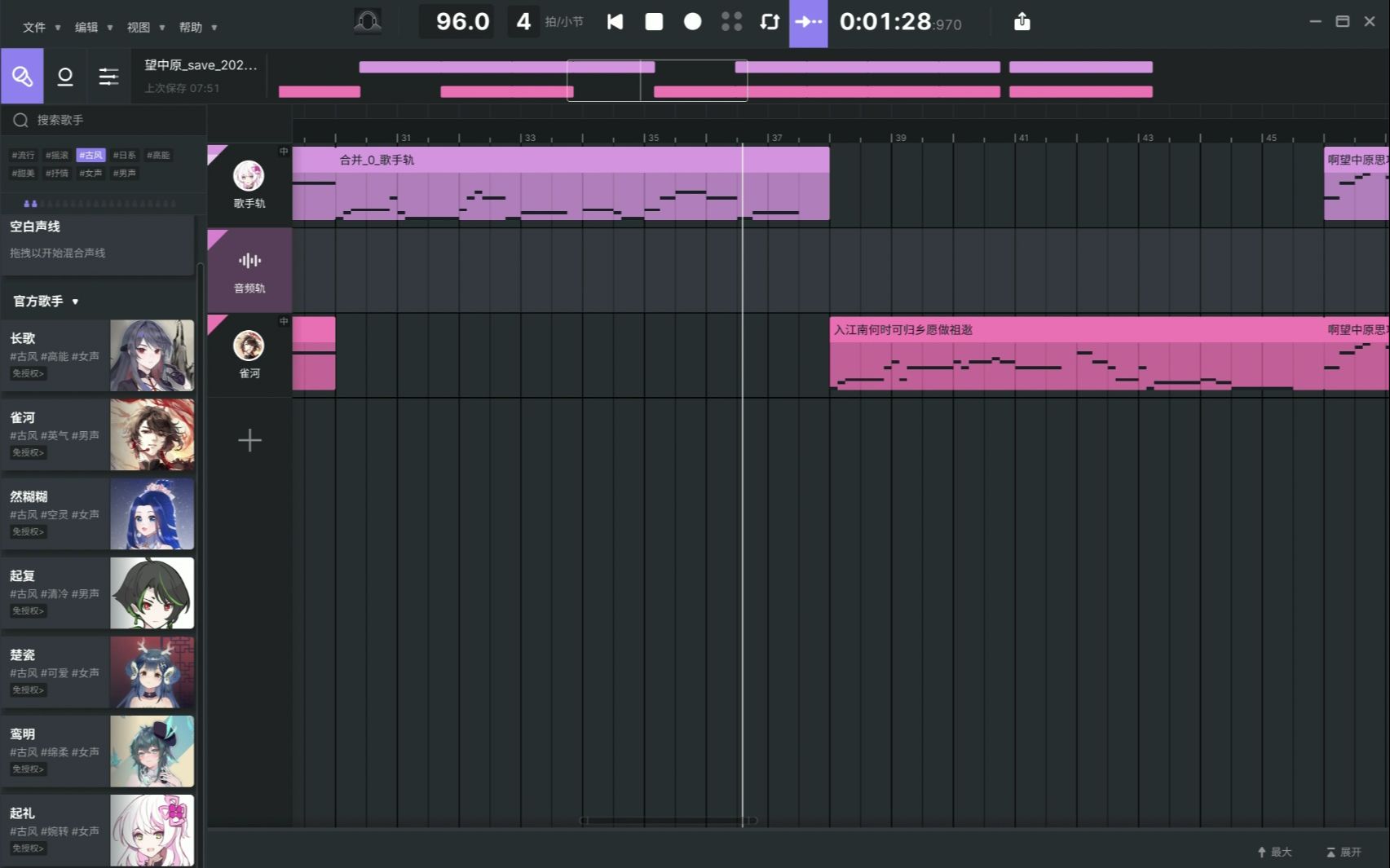
Task: Open the singer library panel icon
Action: [x=22, y=76]
